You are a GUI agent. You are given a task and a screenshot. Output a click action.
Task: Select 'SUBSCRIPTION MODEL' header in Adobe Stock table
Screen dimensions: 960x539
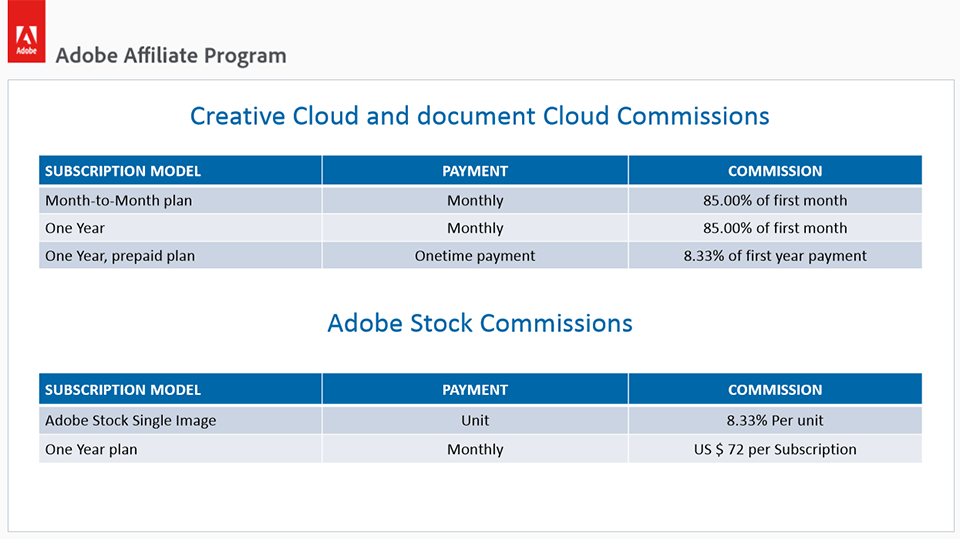pos(180,389)
